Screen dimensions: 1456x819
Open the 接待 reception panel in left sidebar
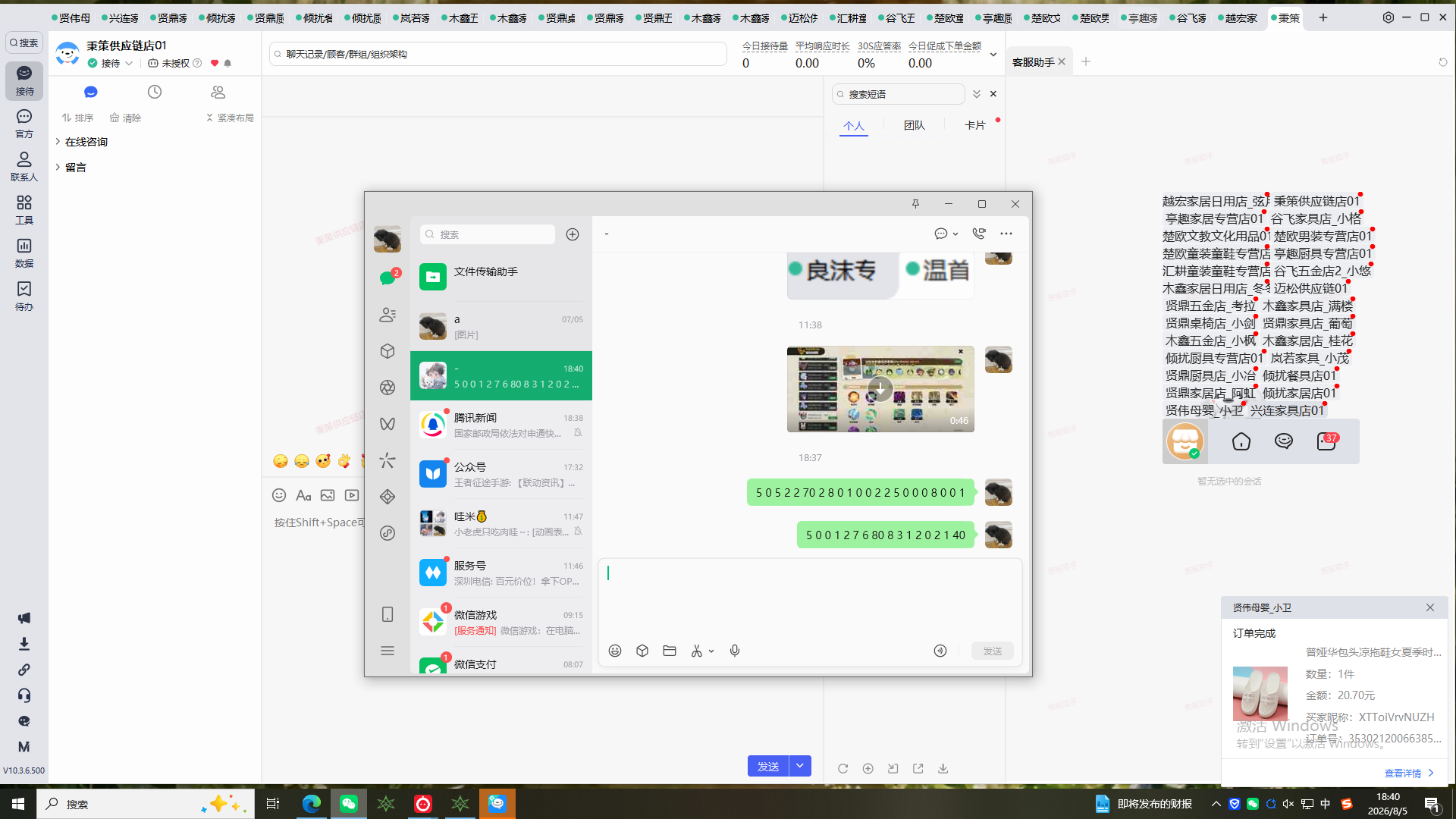click(24, 80)
